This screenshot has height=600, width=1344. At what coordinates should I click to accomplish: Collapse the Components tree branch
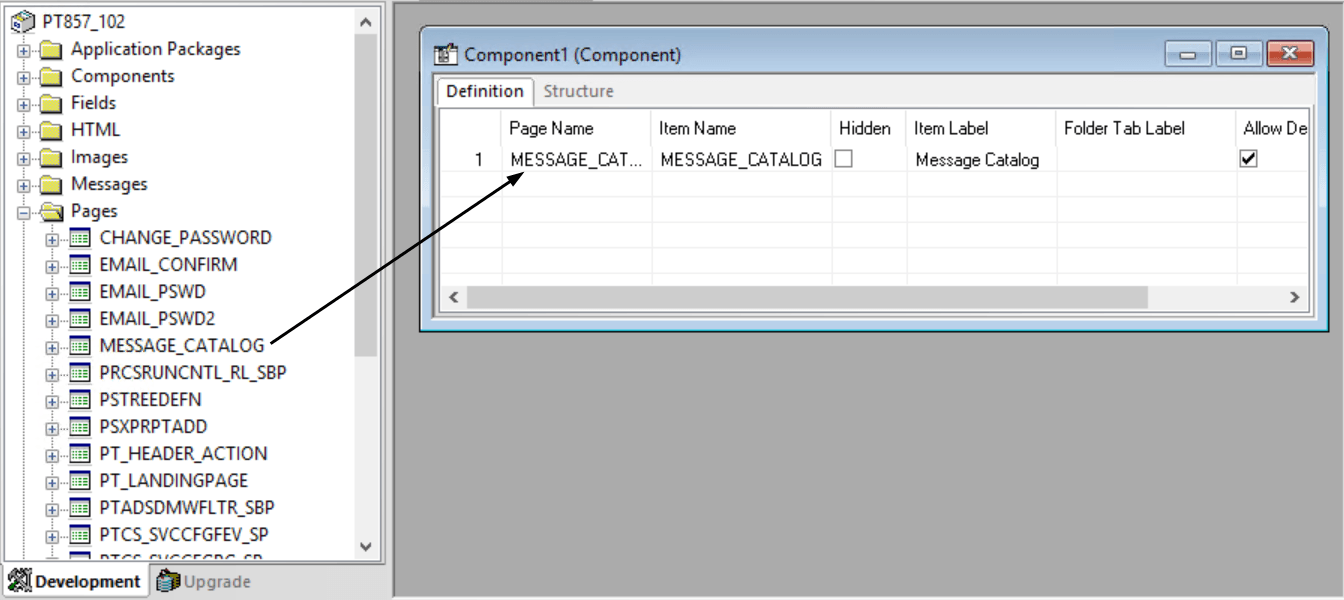[x=21, y=75]
